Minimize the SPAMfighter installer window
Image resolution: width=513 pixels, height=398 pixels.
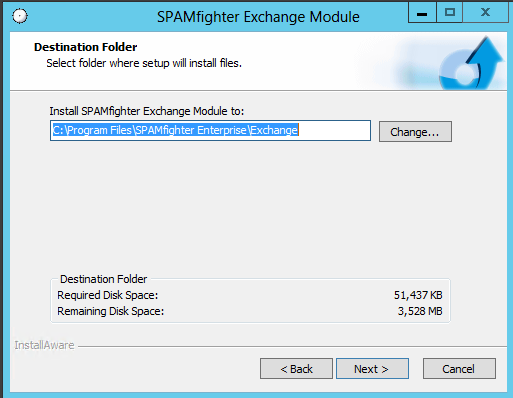[422, 13]
